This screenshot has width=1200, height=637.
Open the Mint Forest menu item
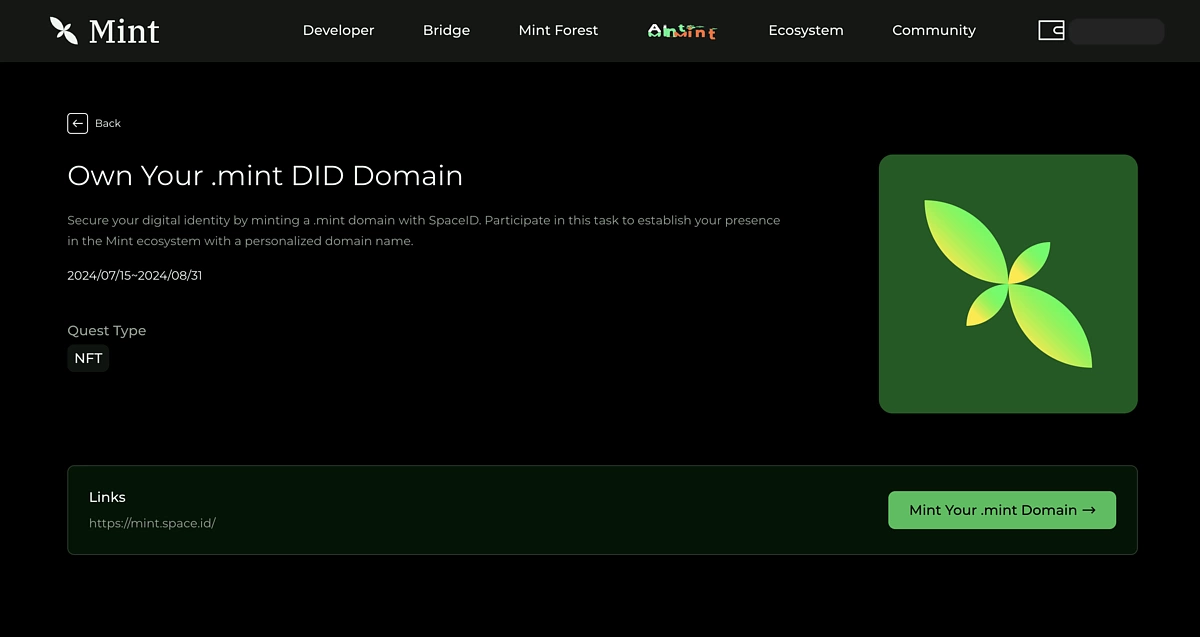[558, 30]
